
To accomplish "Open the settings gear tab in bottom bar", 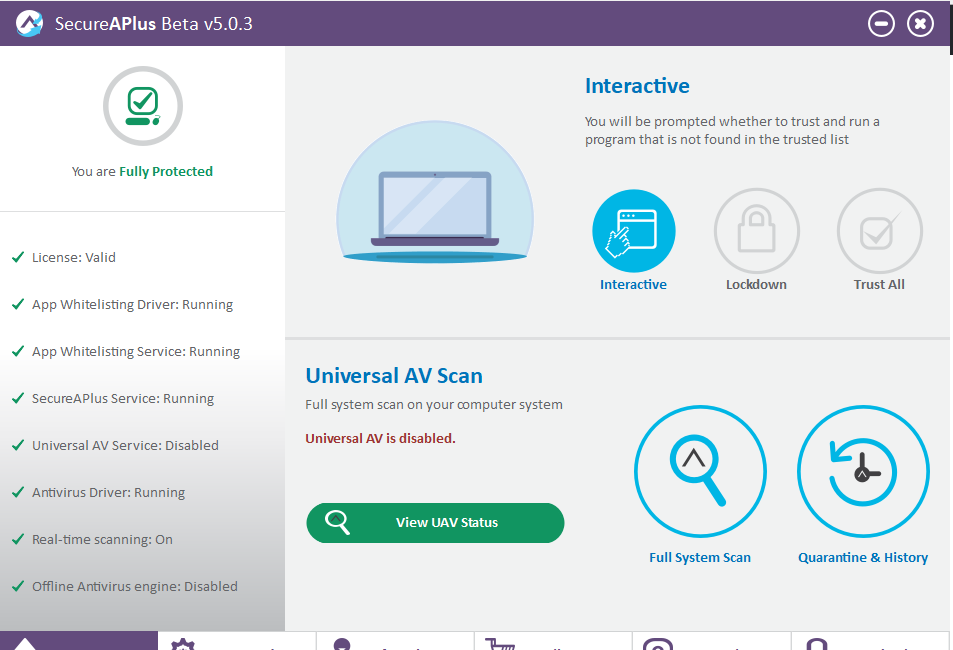I will (237, 641).
